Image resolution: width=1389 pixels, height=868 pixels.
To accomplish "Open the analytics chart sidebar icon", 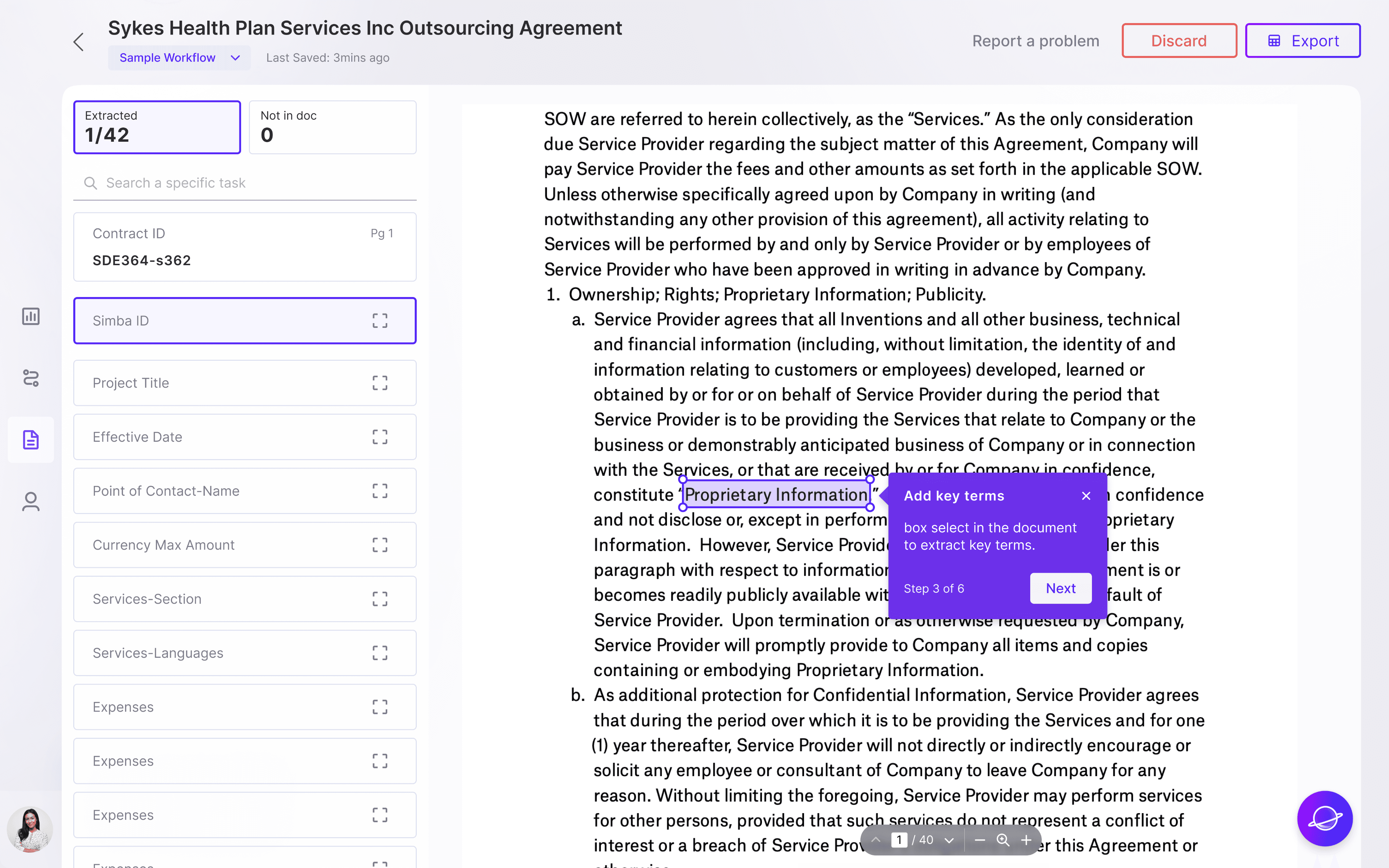I will point(31,316).
